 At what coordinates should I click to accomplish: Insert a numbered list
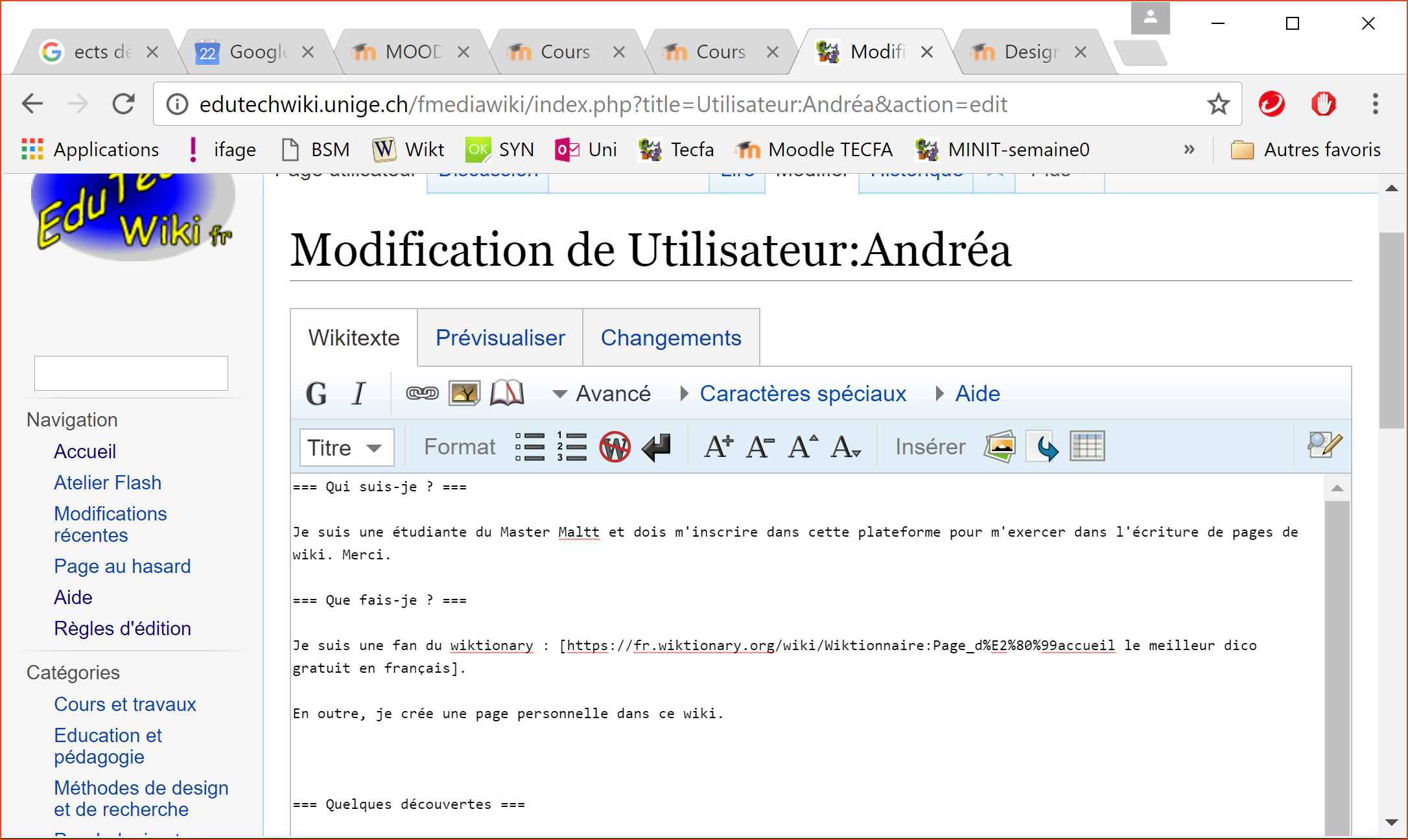(572, 447)
